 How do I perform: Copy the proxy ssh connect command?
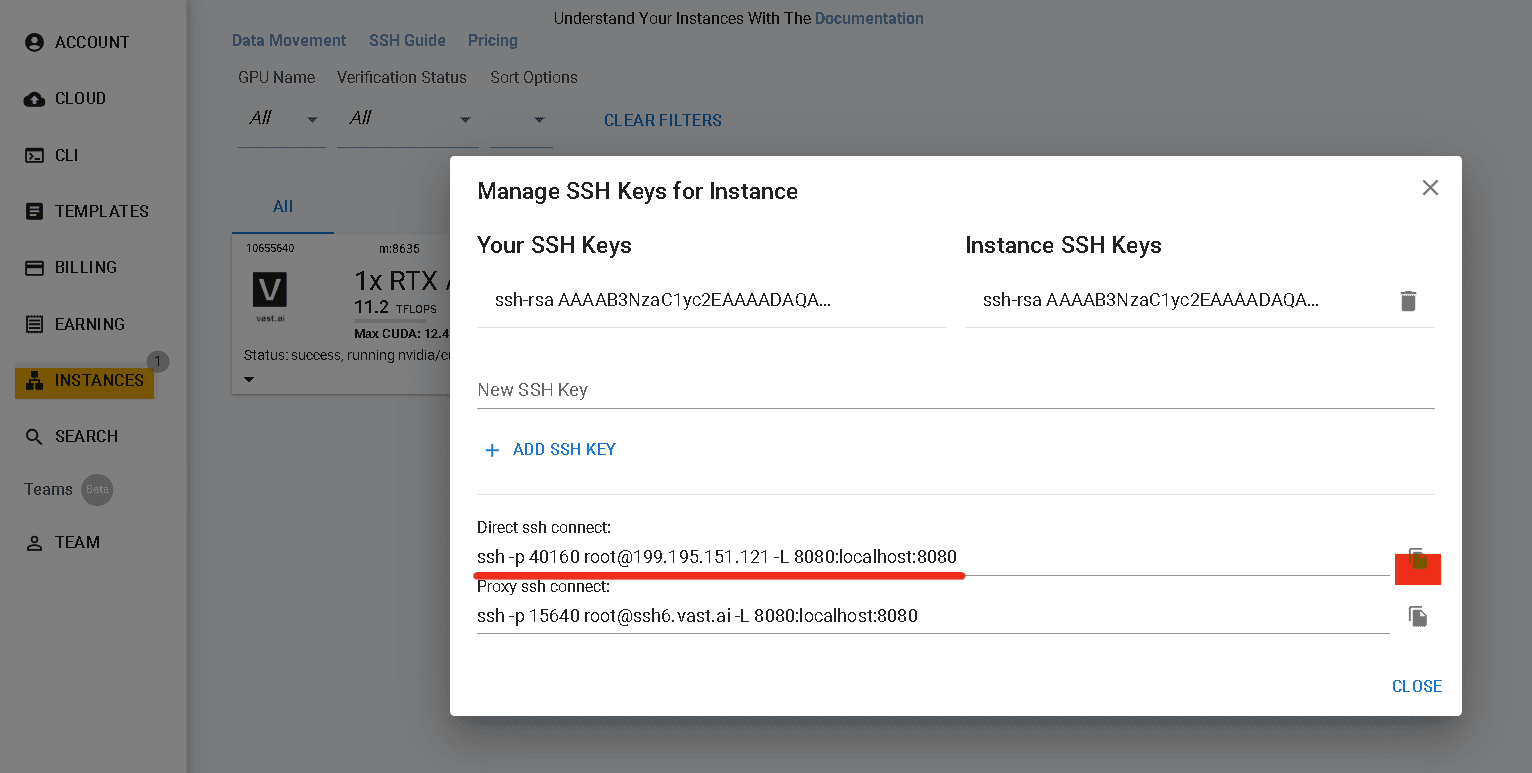[x=1417, y=616]
